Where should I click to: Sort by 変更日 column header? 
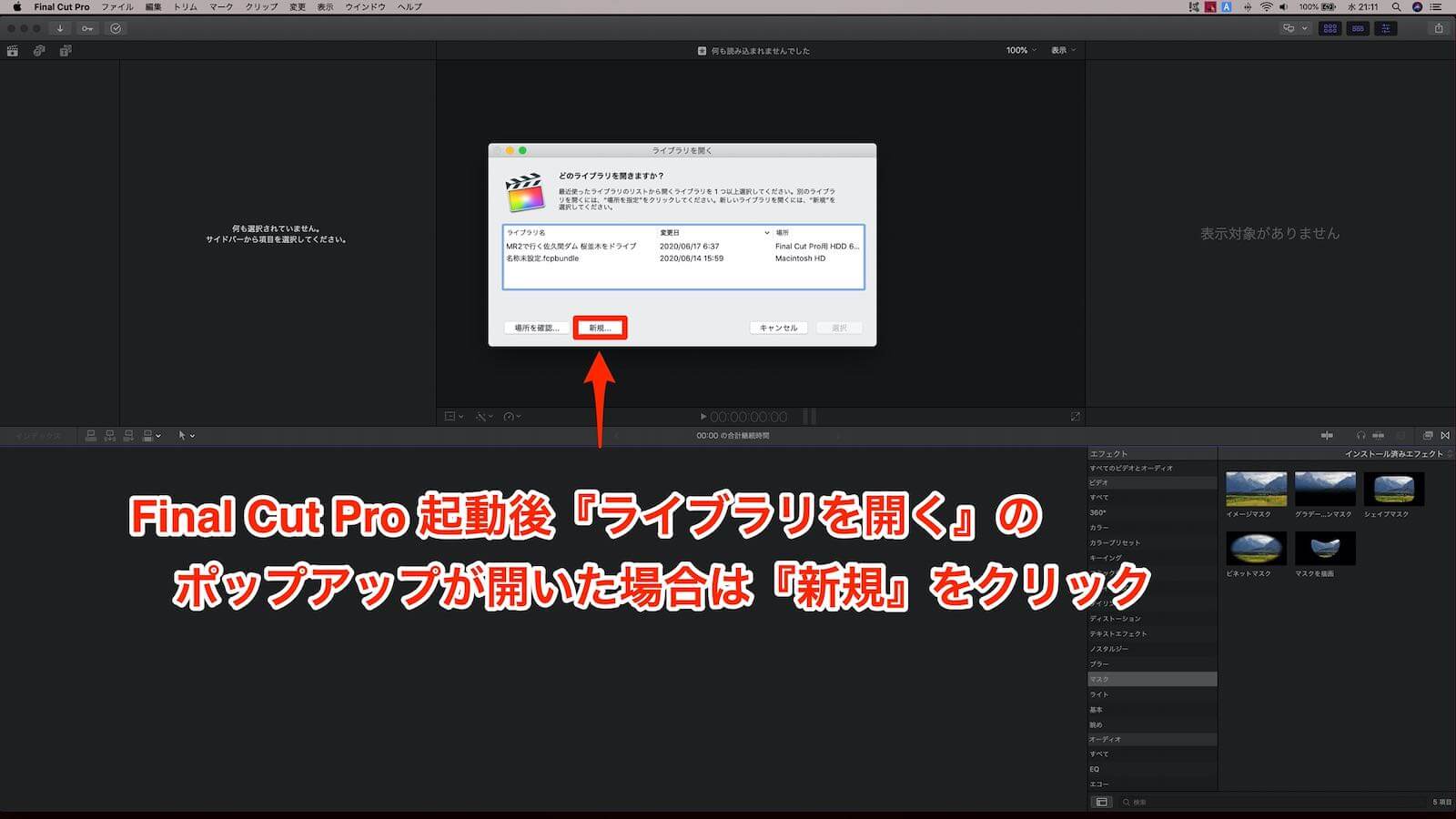(713, 233)
